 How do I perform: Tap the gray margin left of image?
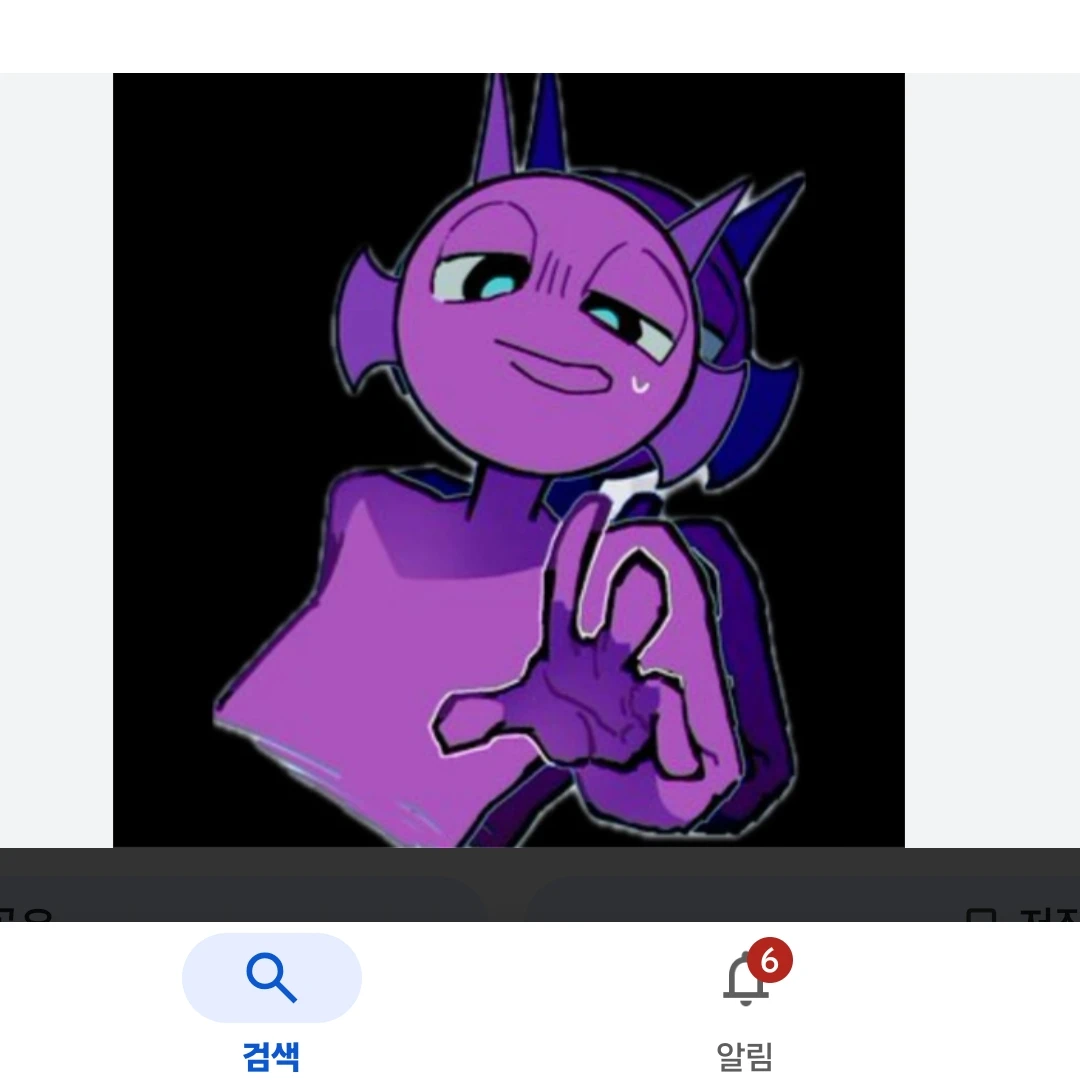(56, 460)
